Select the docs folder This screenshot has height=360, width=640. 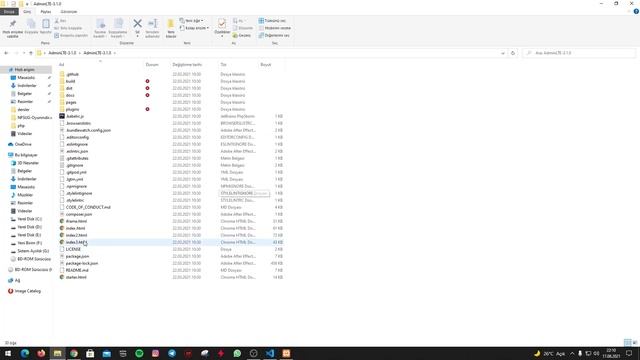point(70,95)
